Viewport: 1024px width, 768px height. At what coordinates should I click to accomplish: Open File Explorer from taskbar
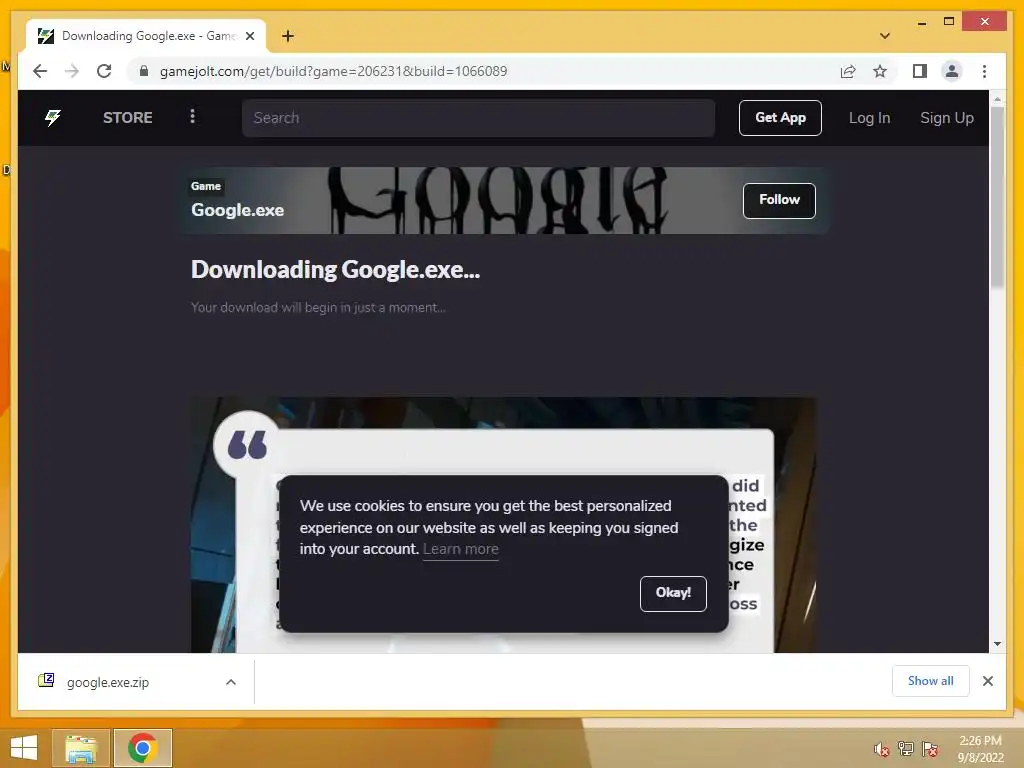(x=80, y=748)
